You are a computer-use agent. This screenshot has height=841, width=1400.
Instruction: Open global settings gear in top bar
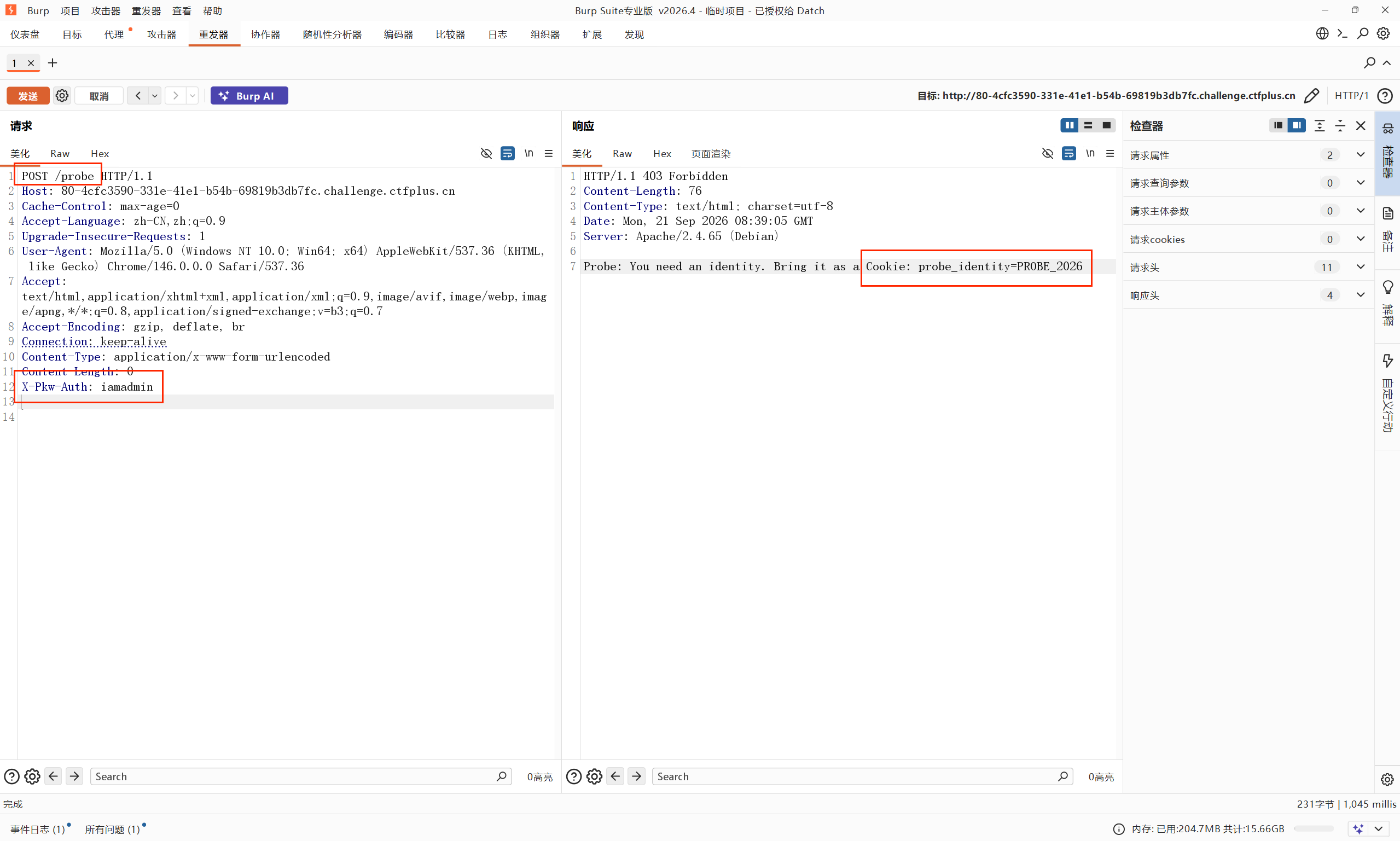[x=1383, y=34]
